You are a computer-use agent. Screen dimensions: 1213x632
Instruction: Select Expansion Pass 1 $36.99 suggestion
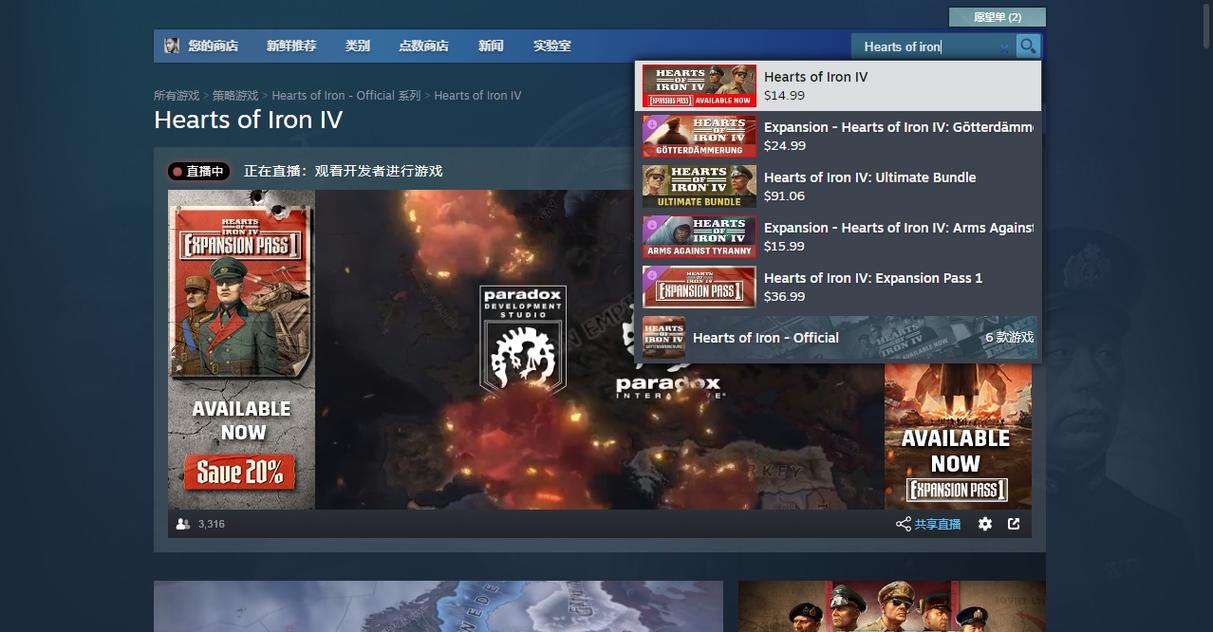[838, 286]
